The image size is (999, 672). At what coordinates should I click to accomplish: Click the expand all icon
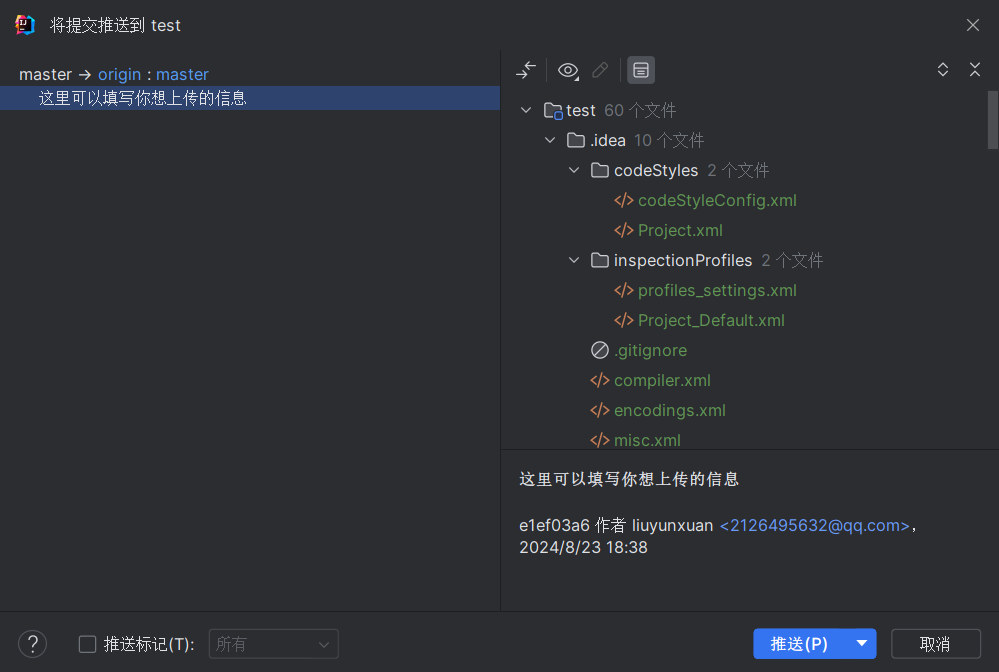[943, 70]
